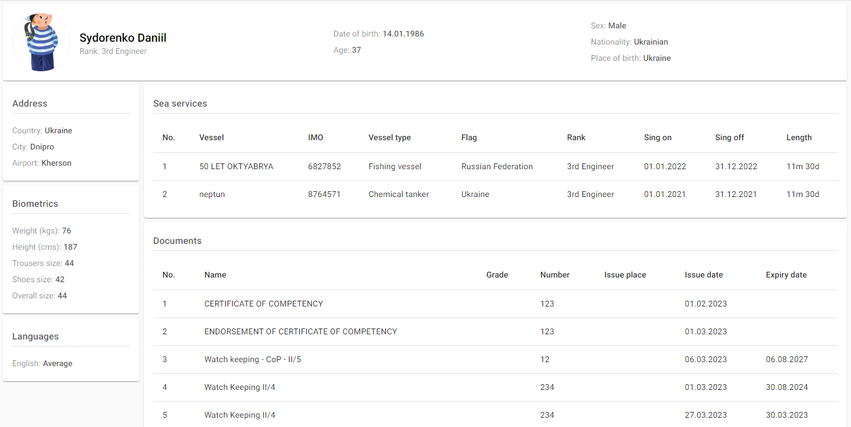Click the Issue date column header
Image resolution: width=851 pixels, height=427 pixels.
pos(703,275)
